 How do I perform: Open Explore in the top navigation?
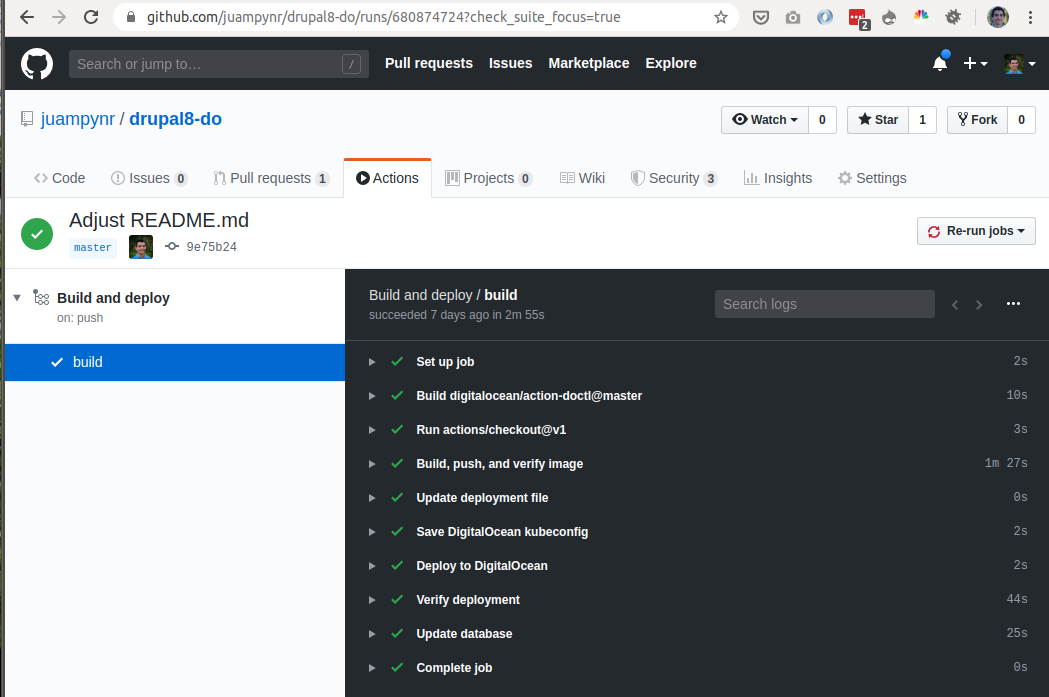(x=671, y=63)
